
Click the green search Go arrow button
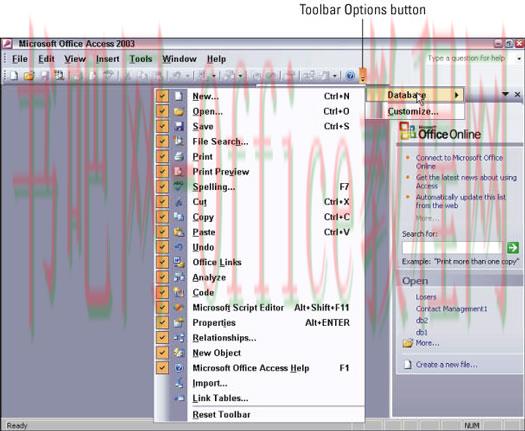513,248
